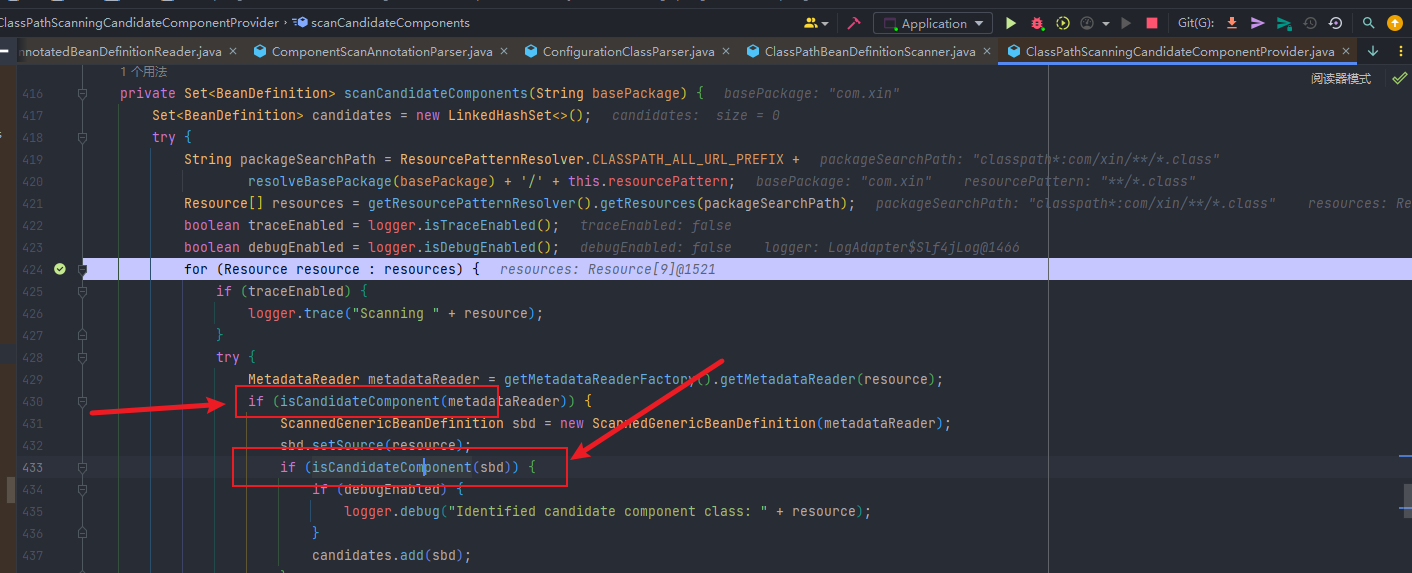Update project via Git pull icon
The image size is (1412, 573).
[1232, 23]
